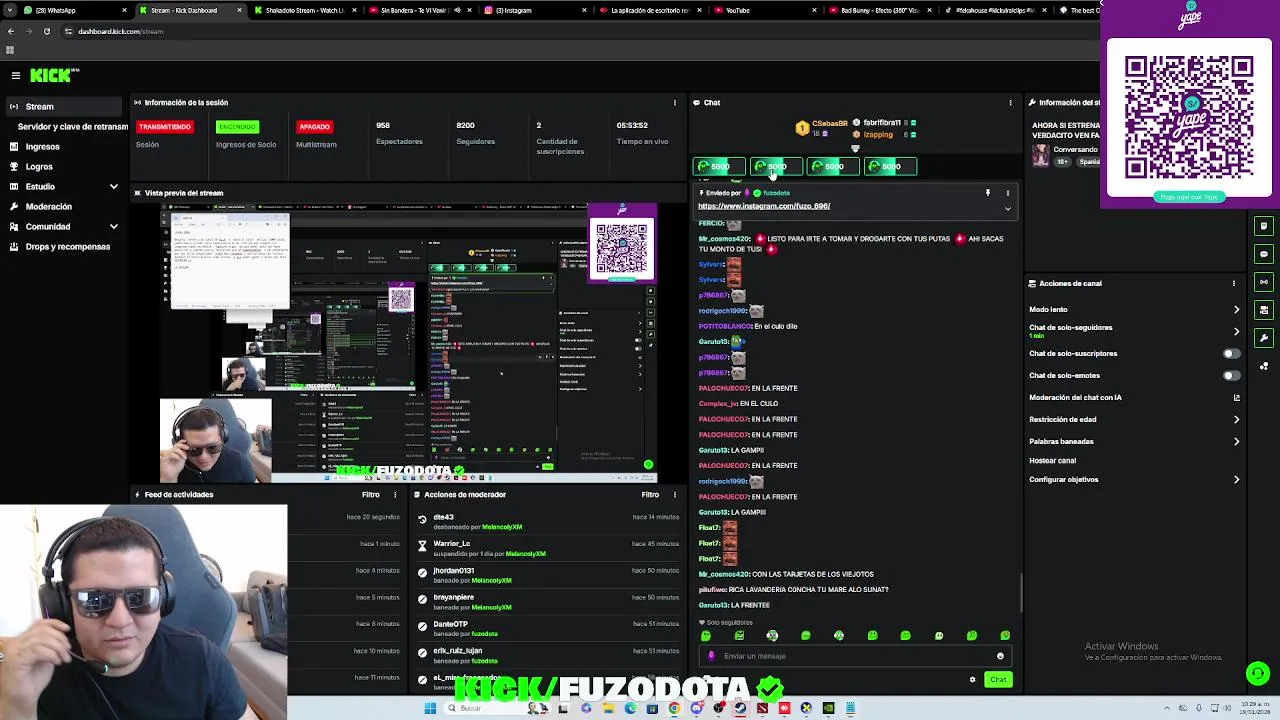Open the feed de actividades three-dot menu
The width and height of the screenshot is (1280, 720).
395,494
